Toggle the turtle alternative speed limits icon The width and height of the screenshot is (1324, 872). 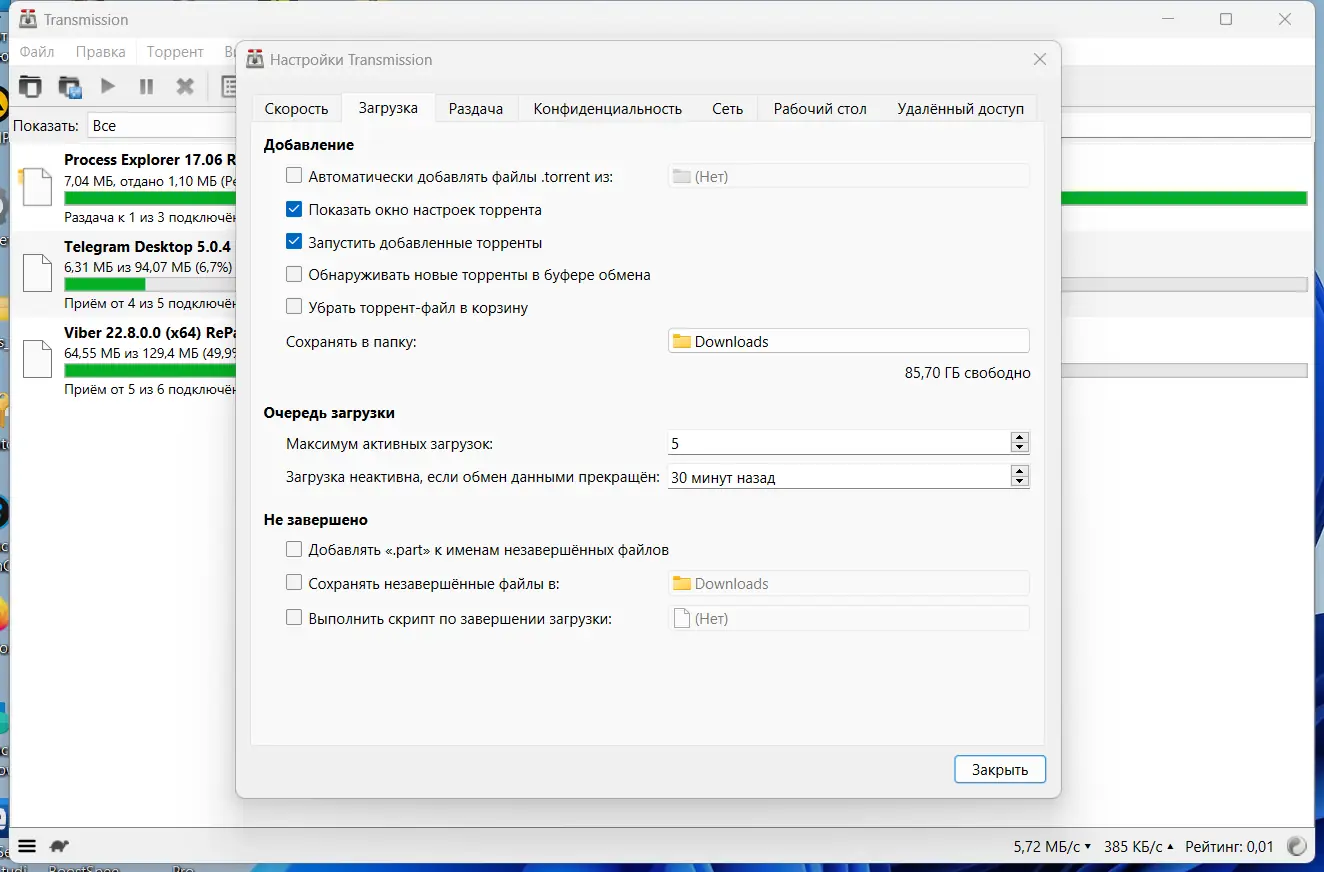point(59,846)
